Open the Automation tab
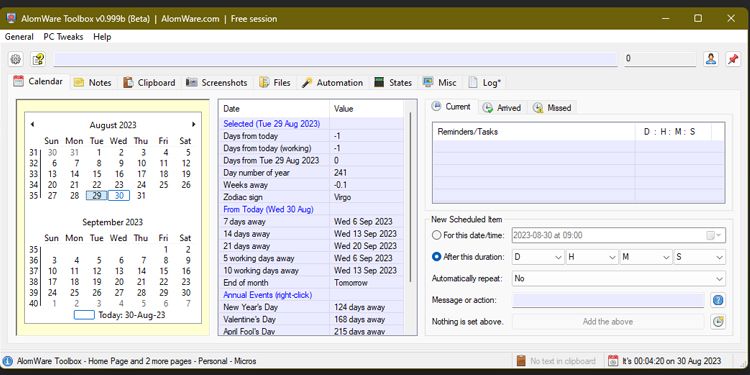Viewport: 750px width, 375px height. 332,82
